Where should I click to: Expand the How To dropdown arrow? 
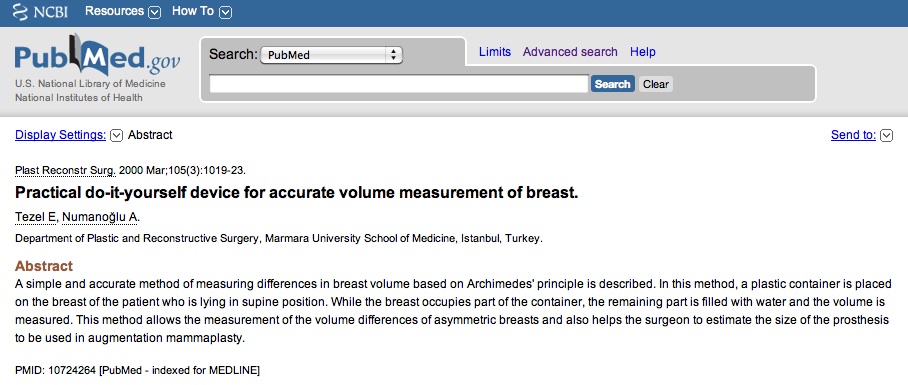(x=226, y=12)
